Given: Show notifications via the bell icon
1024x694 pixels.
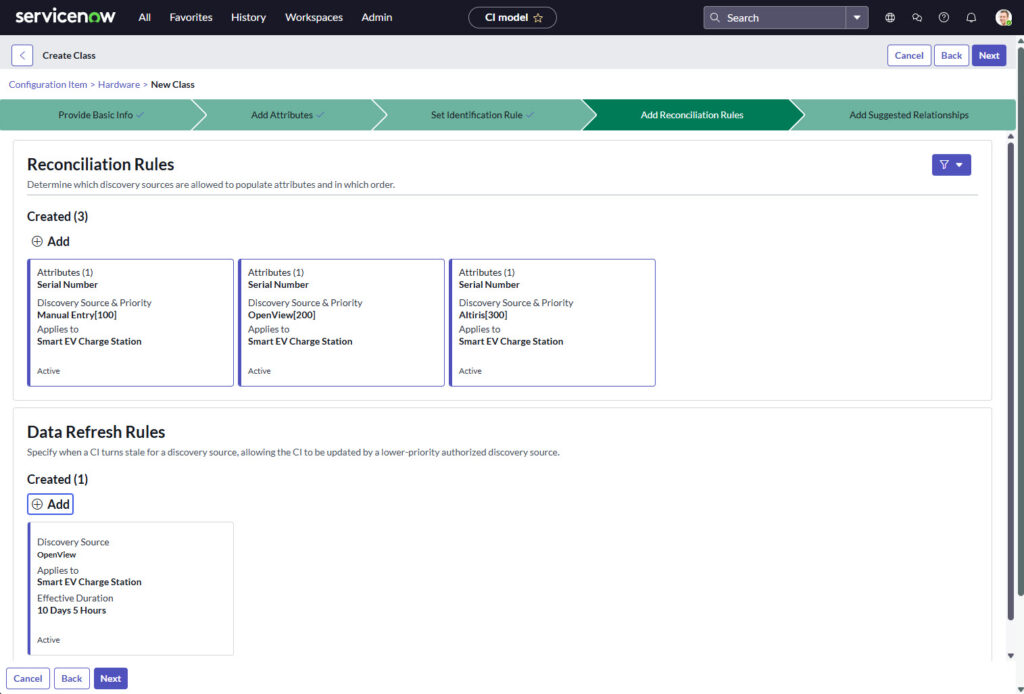Looking at the screenshot, I should (971, 18).
